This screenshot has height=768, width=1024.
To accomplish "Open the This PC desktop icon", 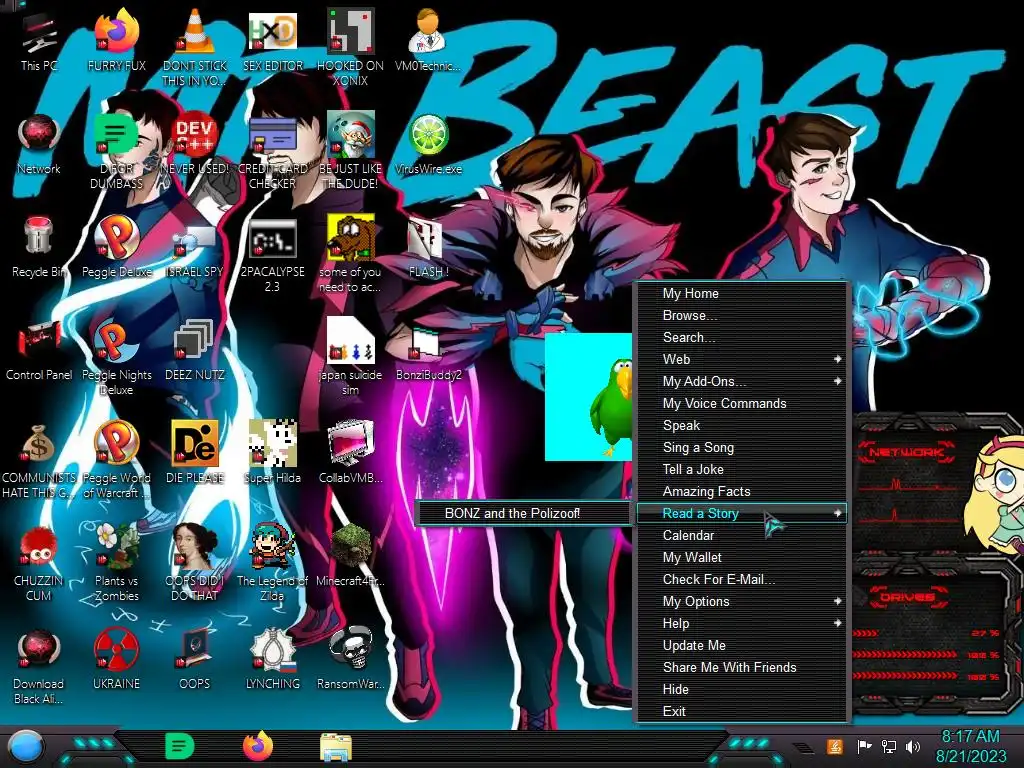I will coord(39,42).
